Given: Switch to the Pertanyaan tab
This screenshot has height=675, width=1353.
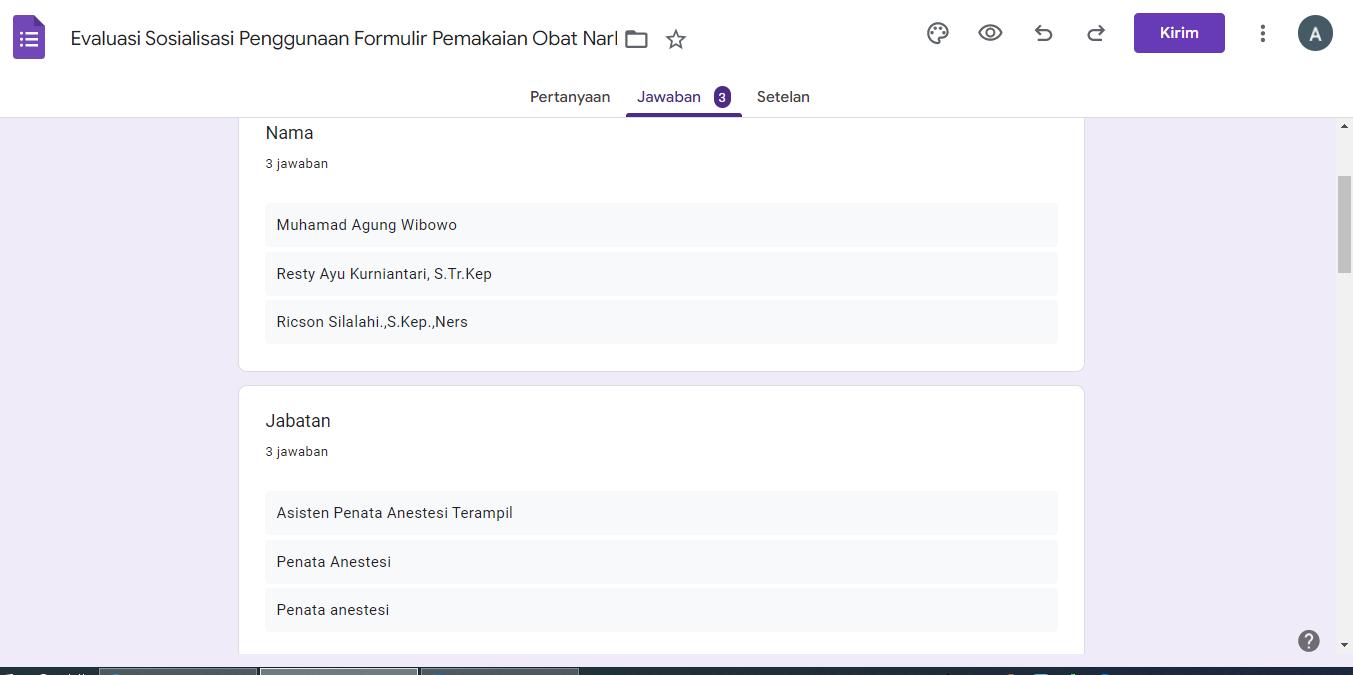Looking at the screenshot, I should pyautogui.click(x=570, y=97).
